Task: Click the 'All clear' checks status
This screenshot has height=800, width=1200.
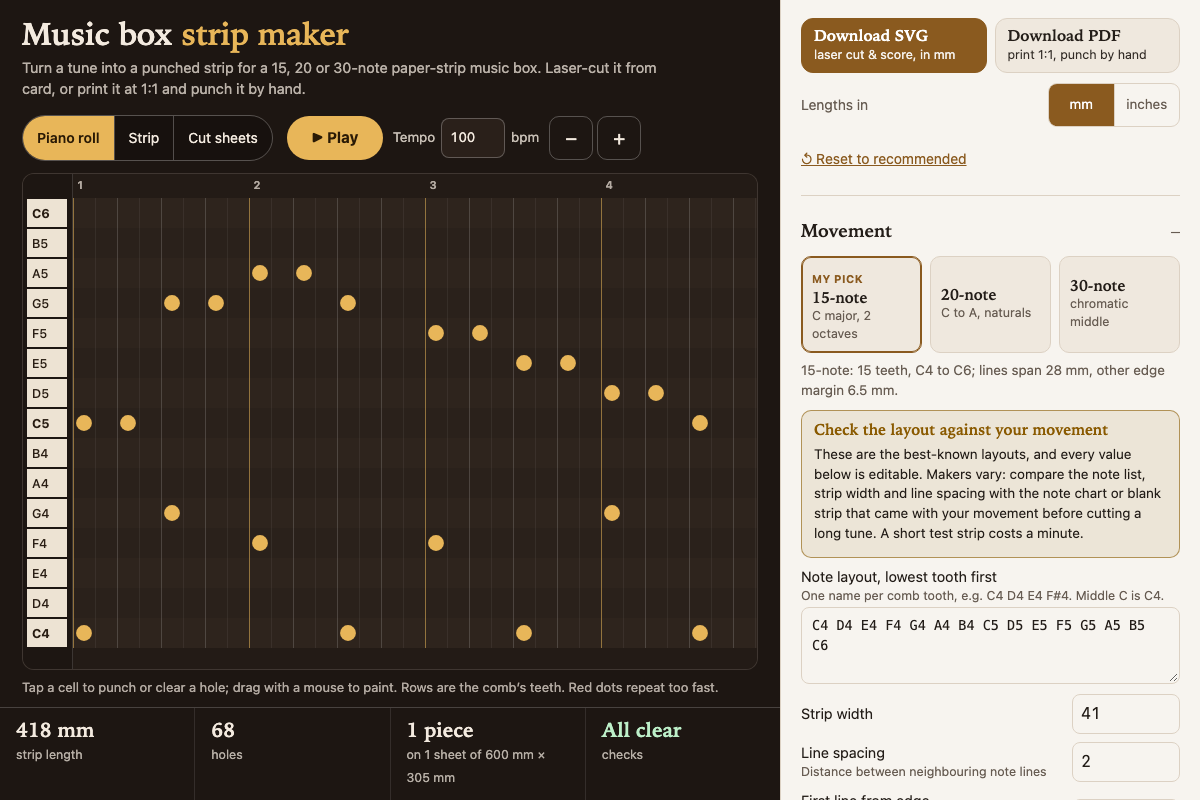Action: [x=641, y=730]
